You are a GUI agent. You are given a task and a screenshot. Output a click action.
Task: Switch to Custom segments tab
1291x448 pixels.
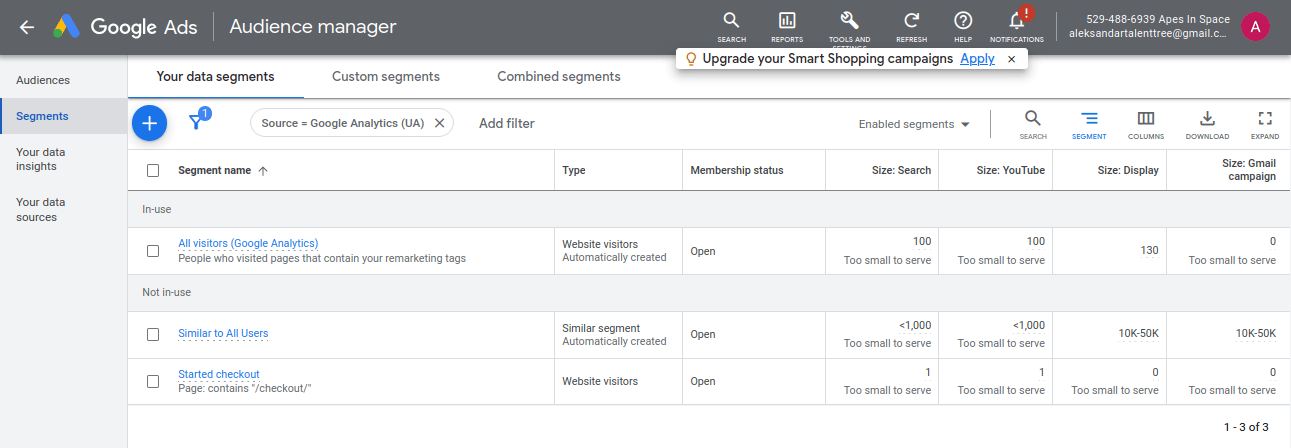coord(386,77)
